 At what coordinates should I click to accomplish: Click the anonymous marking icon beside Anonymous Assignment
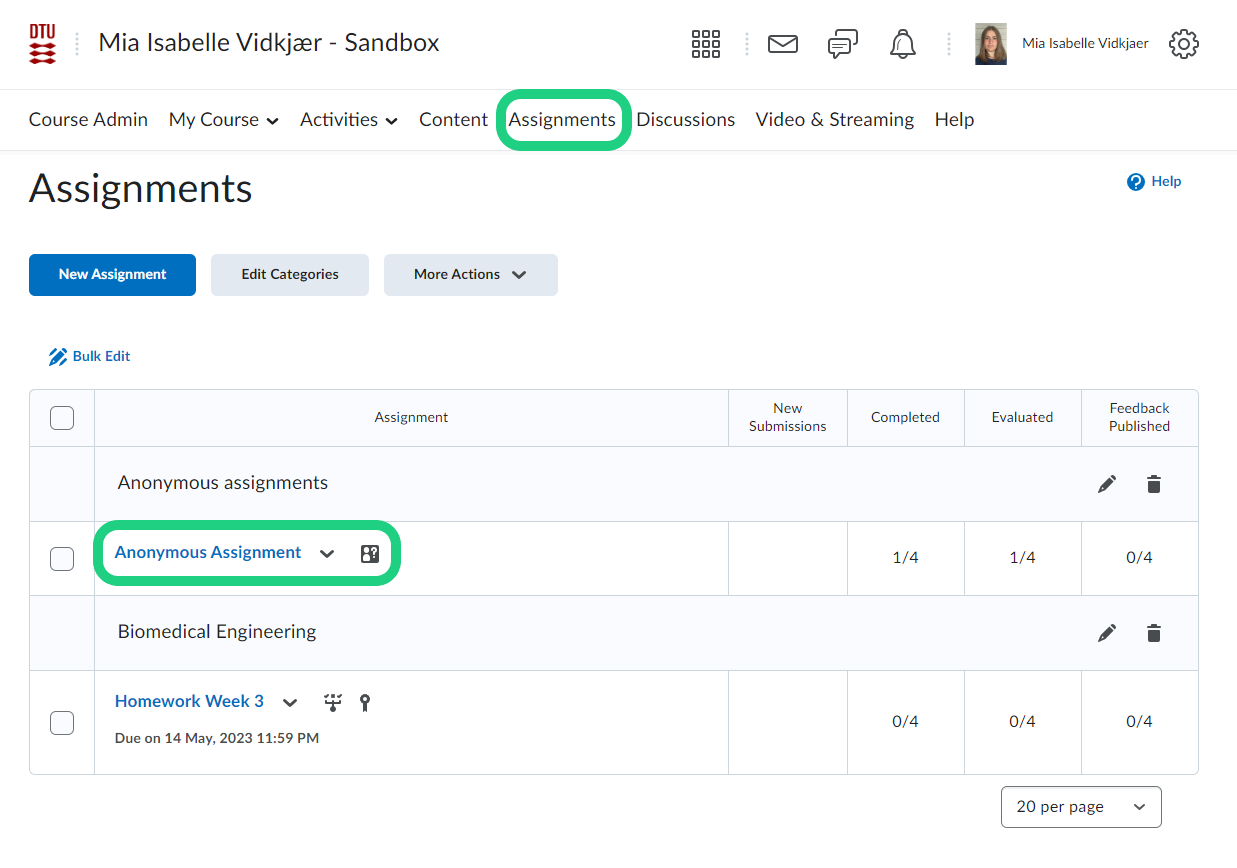[370, 554]
